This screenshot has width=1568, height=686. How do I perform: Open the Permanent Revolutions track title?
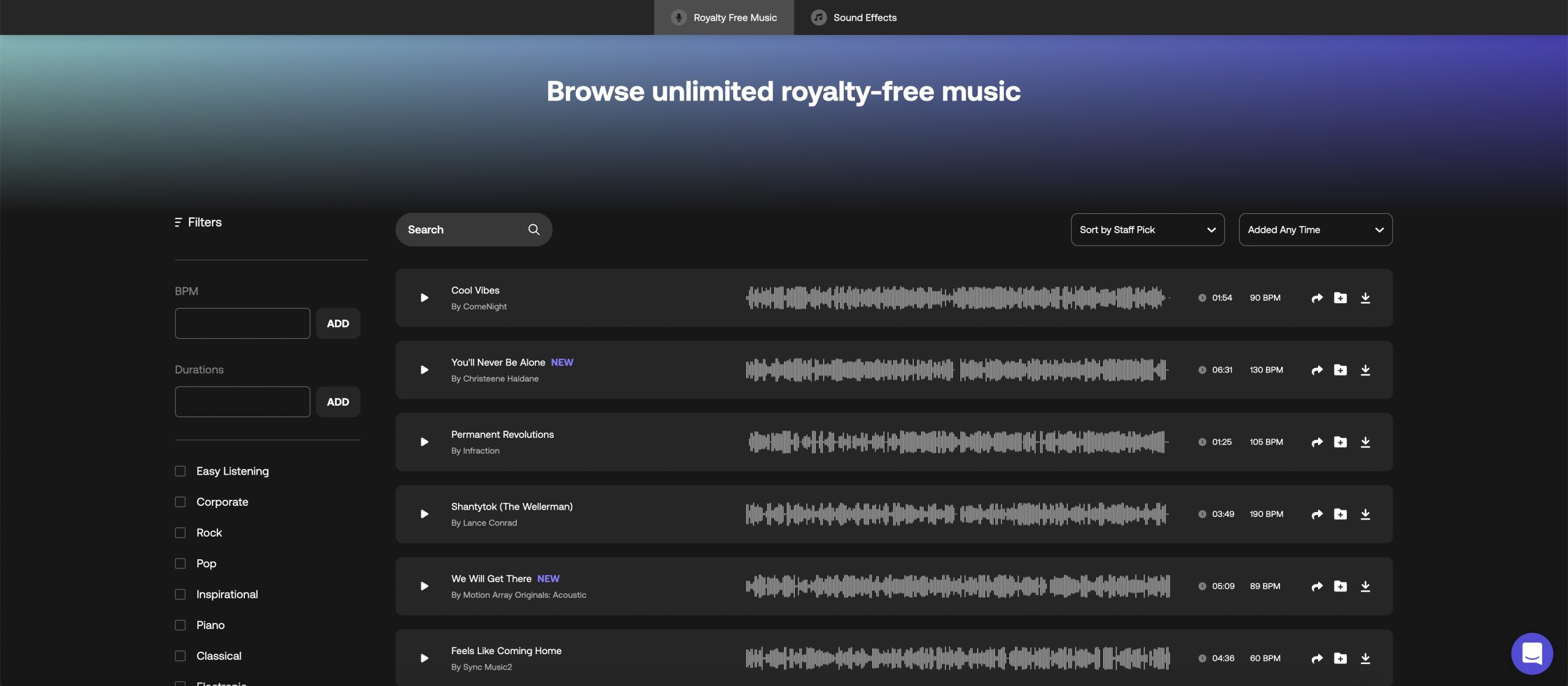[x=502, y=435]
